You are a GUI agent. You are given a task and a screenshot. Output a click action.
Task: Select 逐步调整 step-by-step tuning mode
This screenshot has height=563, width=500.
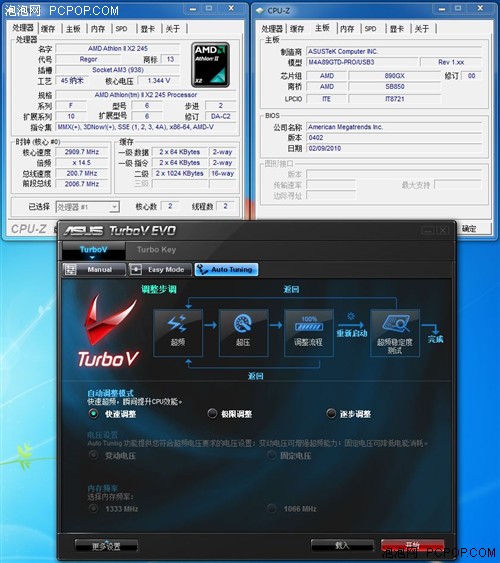click(331, 414)
